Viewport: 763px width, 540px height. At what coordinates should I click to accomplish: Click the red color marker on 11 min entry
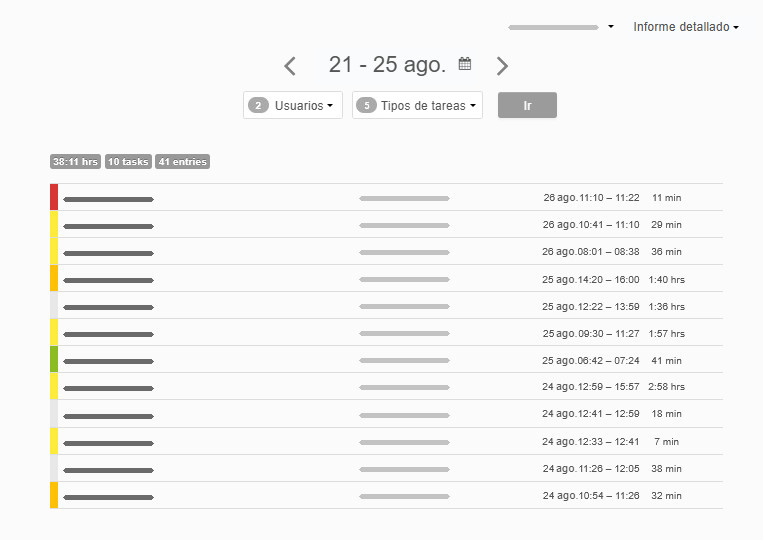(54, 198)
